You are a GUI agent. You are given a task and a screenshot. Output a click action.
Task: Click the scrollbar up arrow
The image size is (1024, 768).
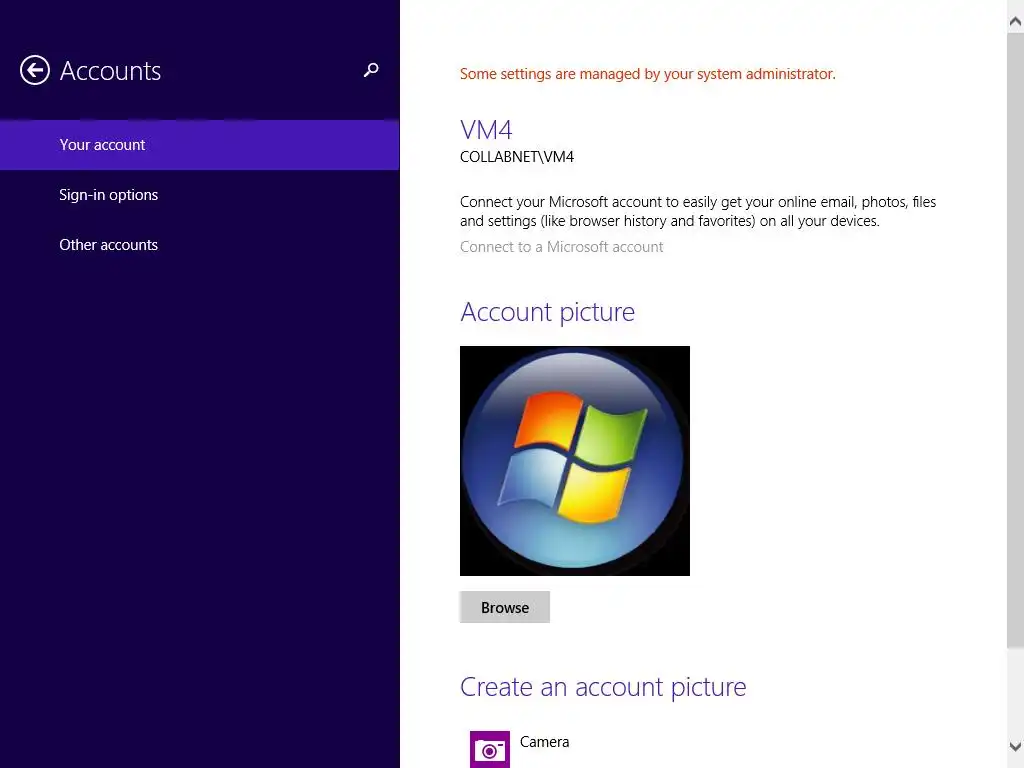tap(1015, 22)
